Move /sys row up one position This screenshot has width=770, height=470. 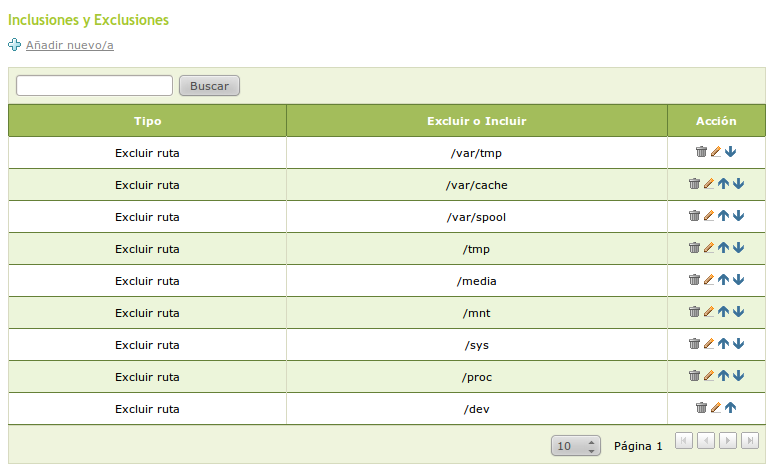(723, 344)
